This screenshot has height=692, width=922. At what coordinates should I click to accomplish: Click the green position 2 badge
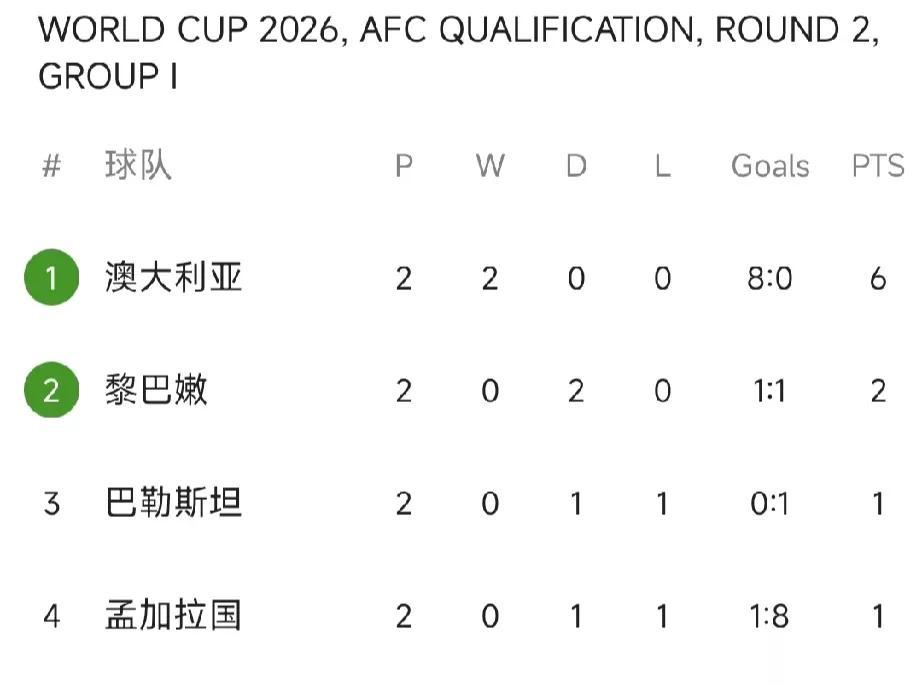coord(52,390)
